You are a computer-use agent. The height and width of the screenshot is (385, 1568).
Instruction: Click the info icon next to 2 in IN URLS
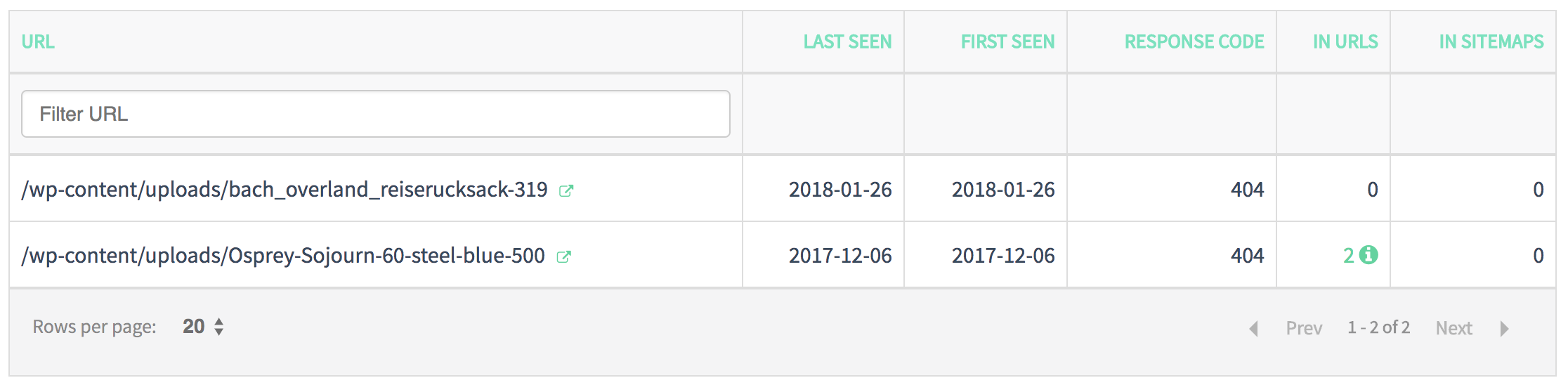click(x=1368, y=255)
